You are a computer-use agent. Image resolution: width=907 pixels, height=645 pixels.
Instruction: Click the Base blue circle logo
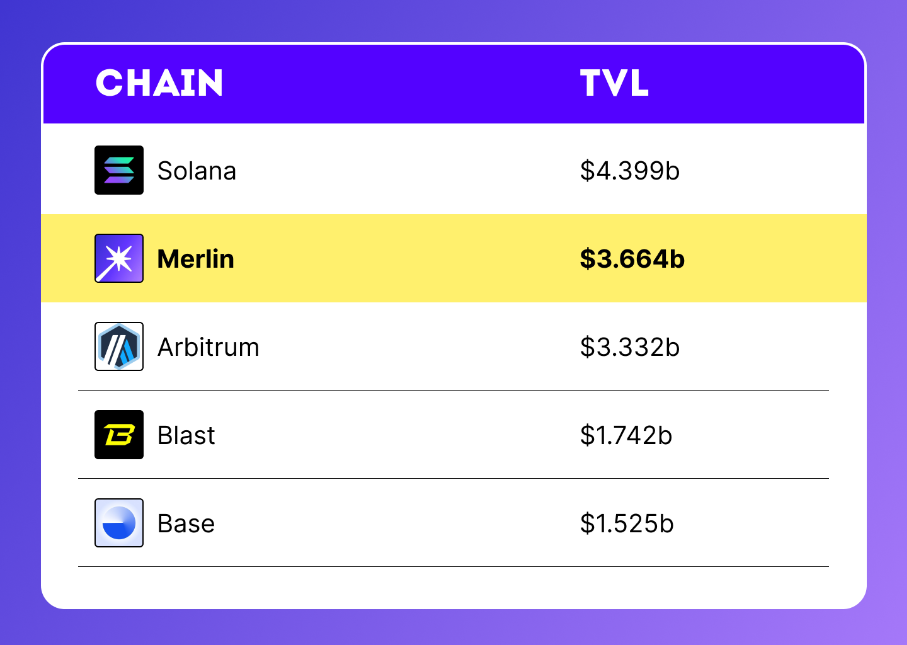[119, 523]
